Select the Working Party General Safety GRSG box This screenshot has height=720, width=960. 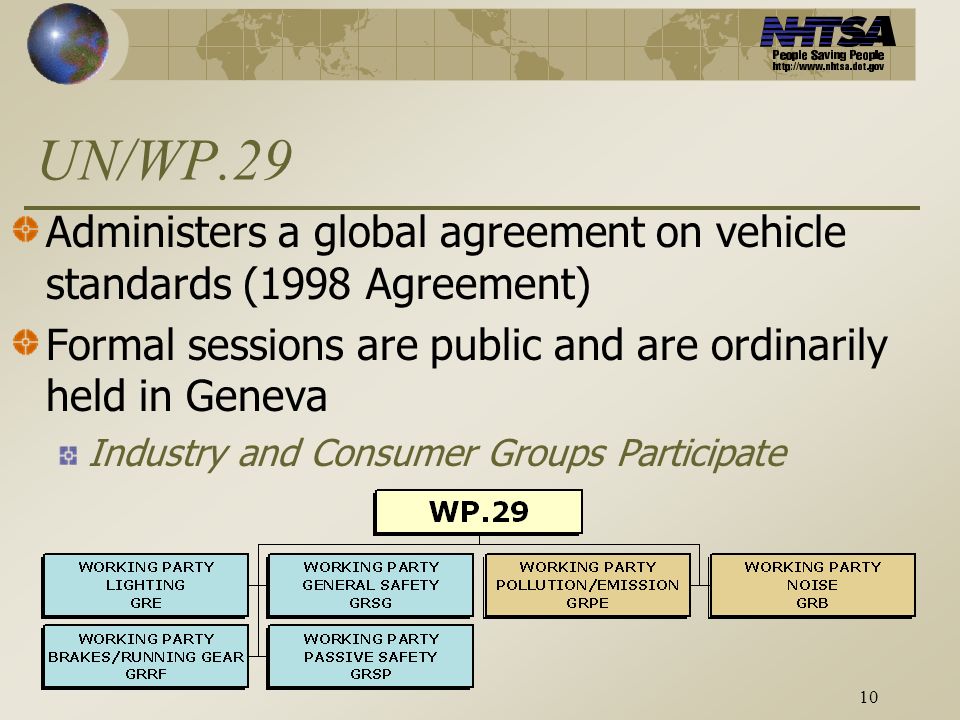370,585
